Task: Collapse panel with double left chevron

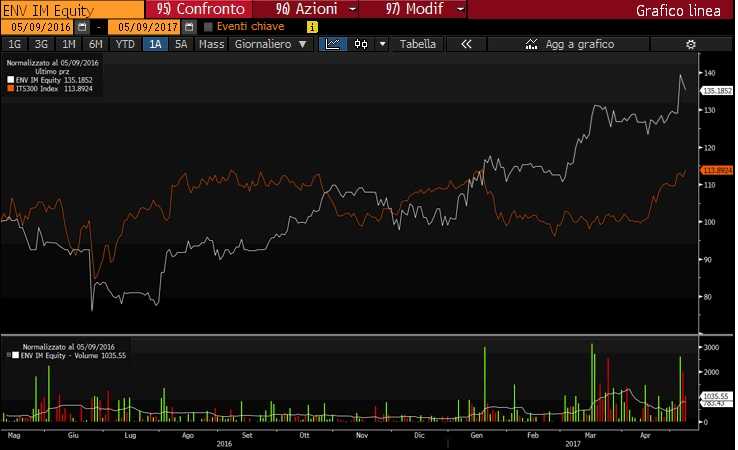Action: coord(466,44)
